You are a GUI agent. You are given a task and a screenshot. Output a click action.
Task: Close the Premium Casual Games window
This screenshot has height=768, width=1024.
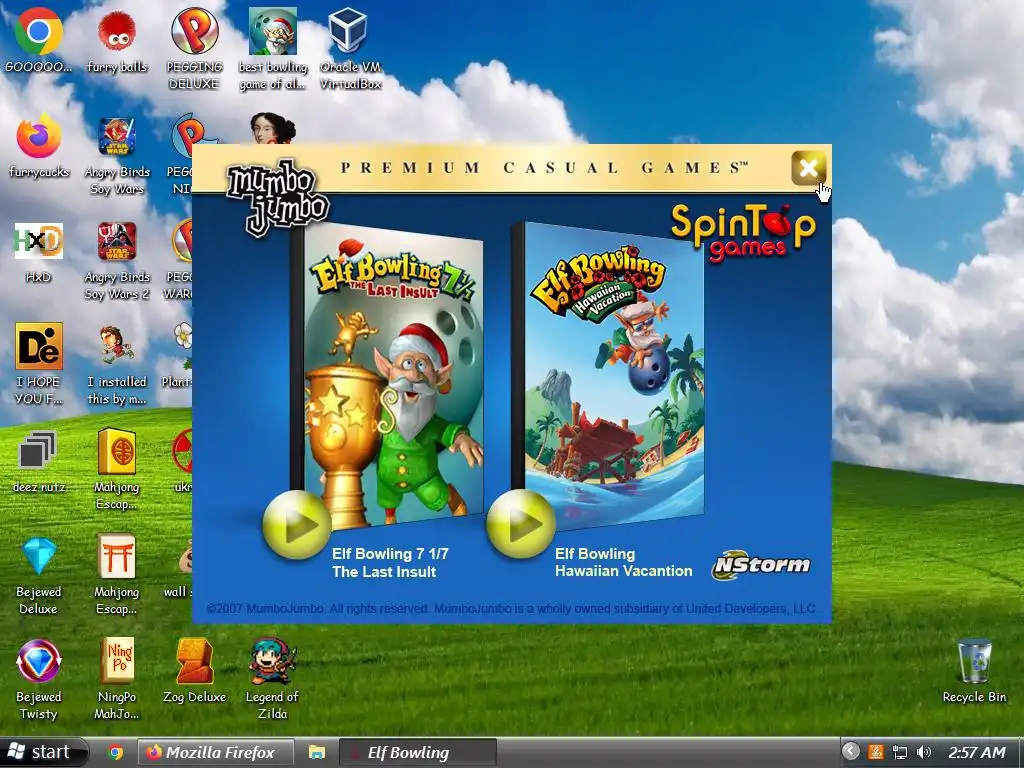click(x=808, y=168)
